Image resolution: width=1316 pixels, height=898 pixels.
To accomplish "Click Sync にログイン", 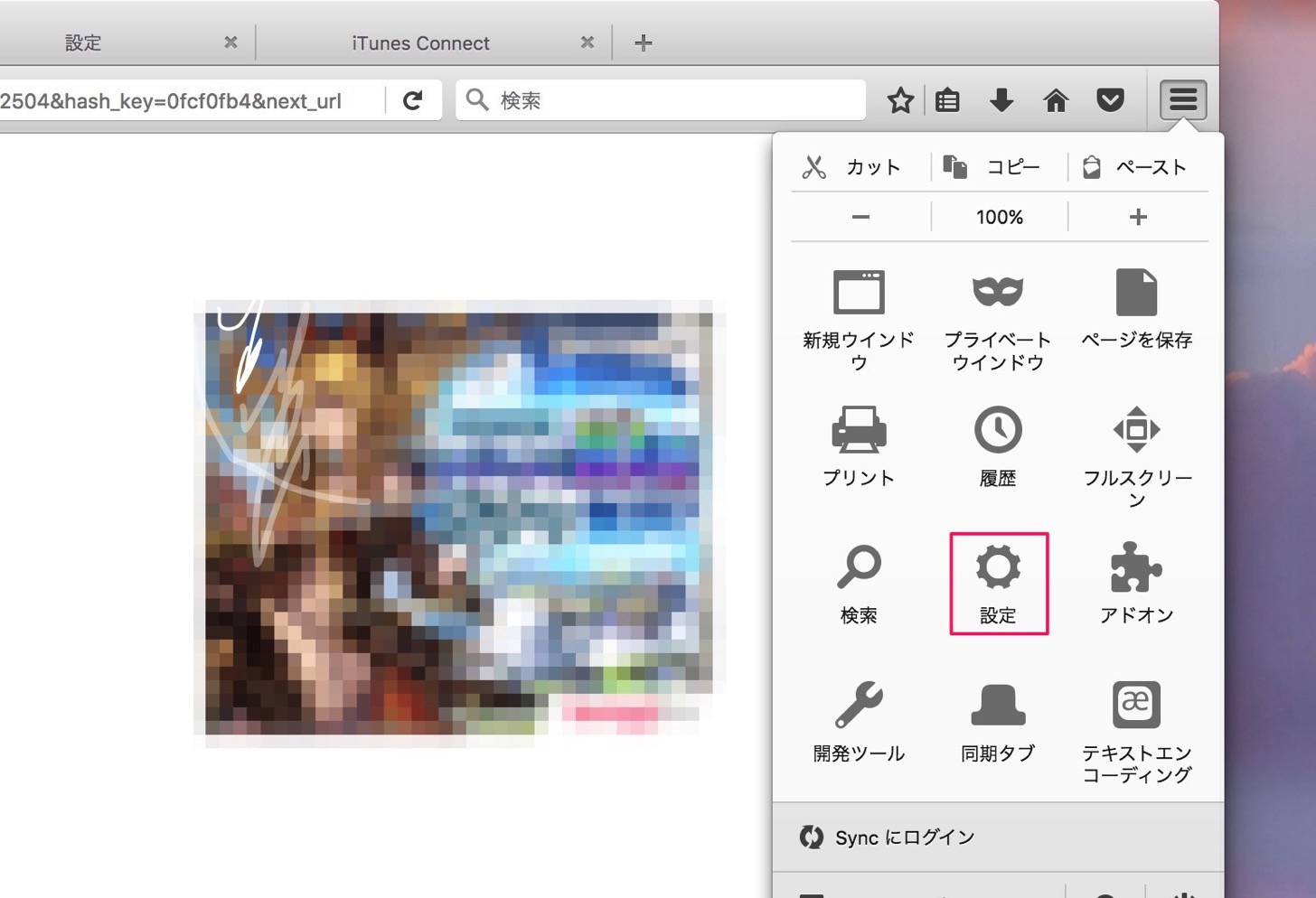I will pos(998,837).
